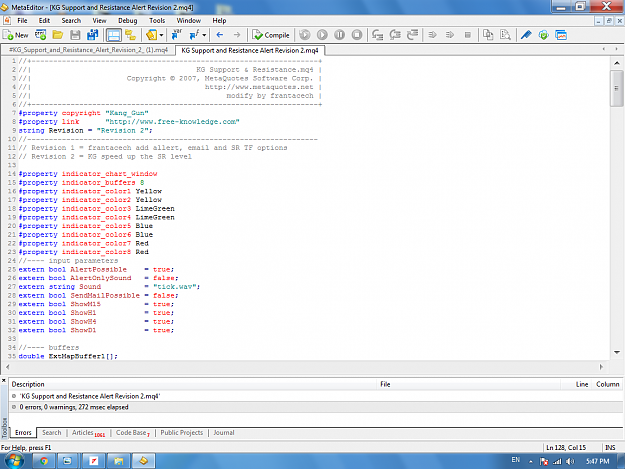625x469 pixels.
Task: Close the Toolbox panel with X
Action: coord(4,381)
